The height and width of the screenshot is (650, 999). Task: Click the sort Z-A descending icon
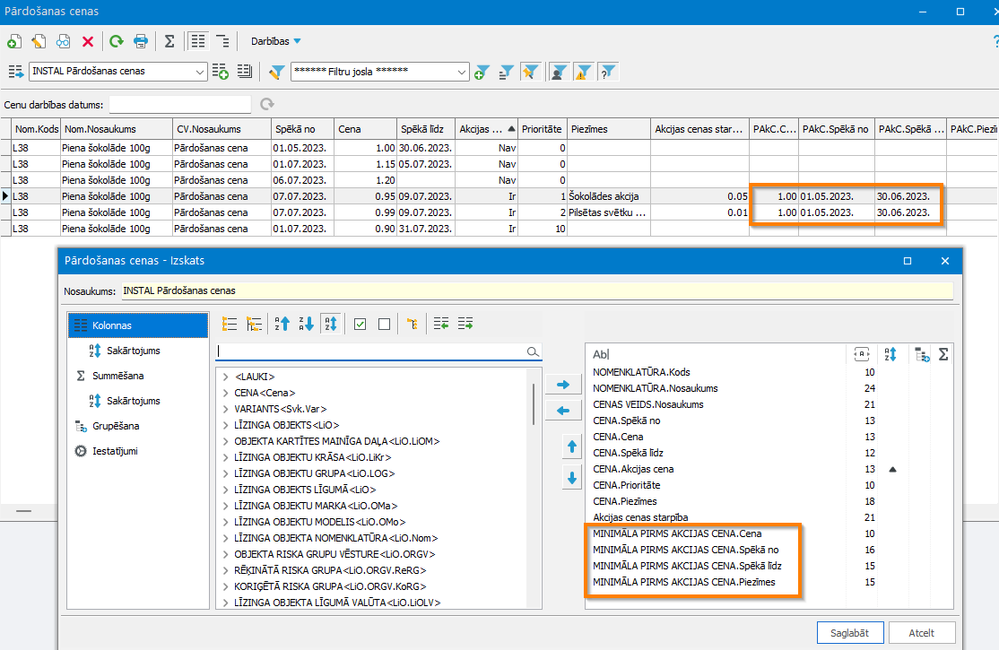pos(306,324)
